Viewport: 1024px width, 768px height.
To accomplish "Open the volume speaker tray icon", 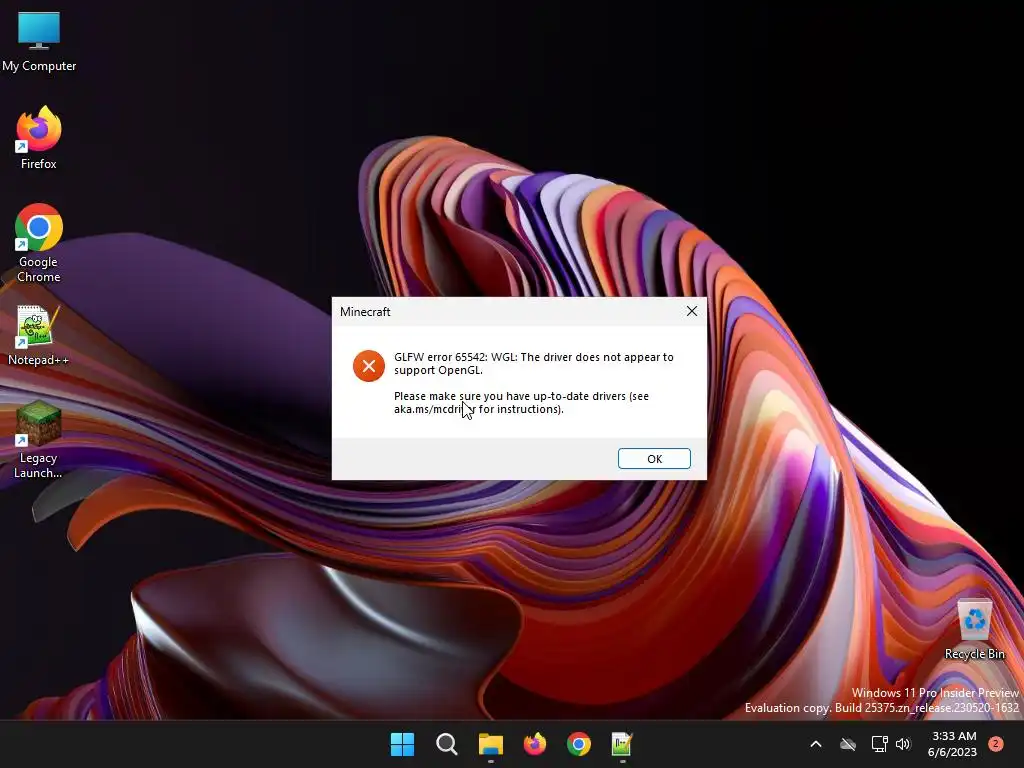I will click(x=903, y=744).
